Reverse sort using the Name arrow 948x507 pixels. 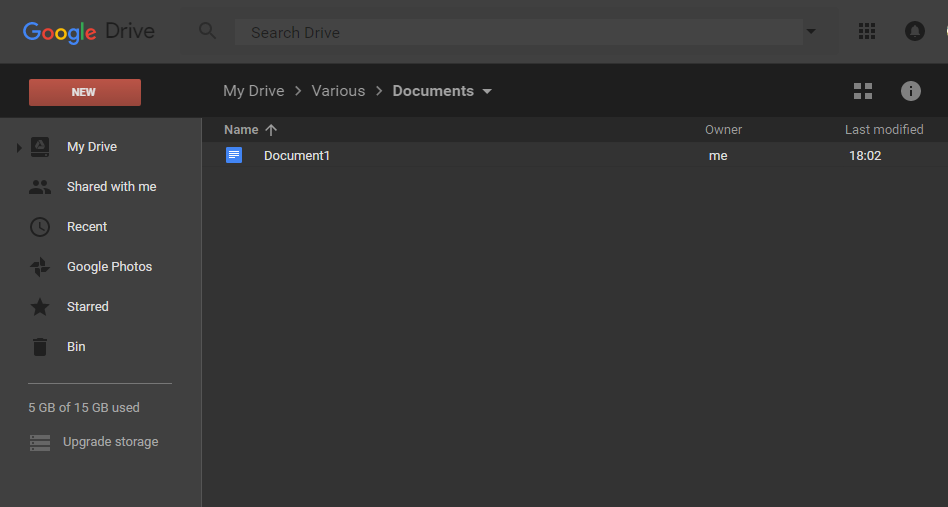271,130
